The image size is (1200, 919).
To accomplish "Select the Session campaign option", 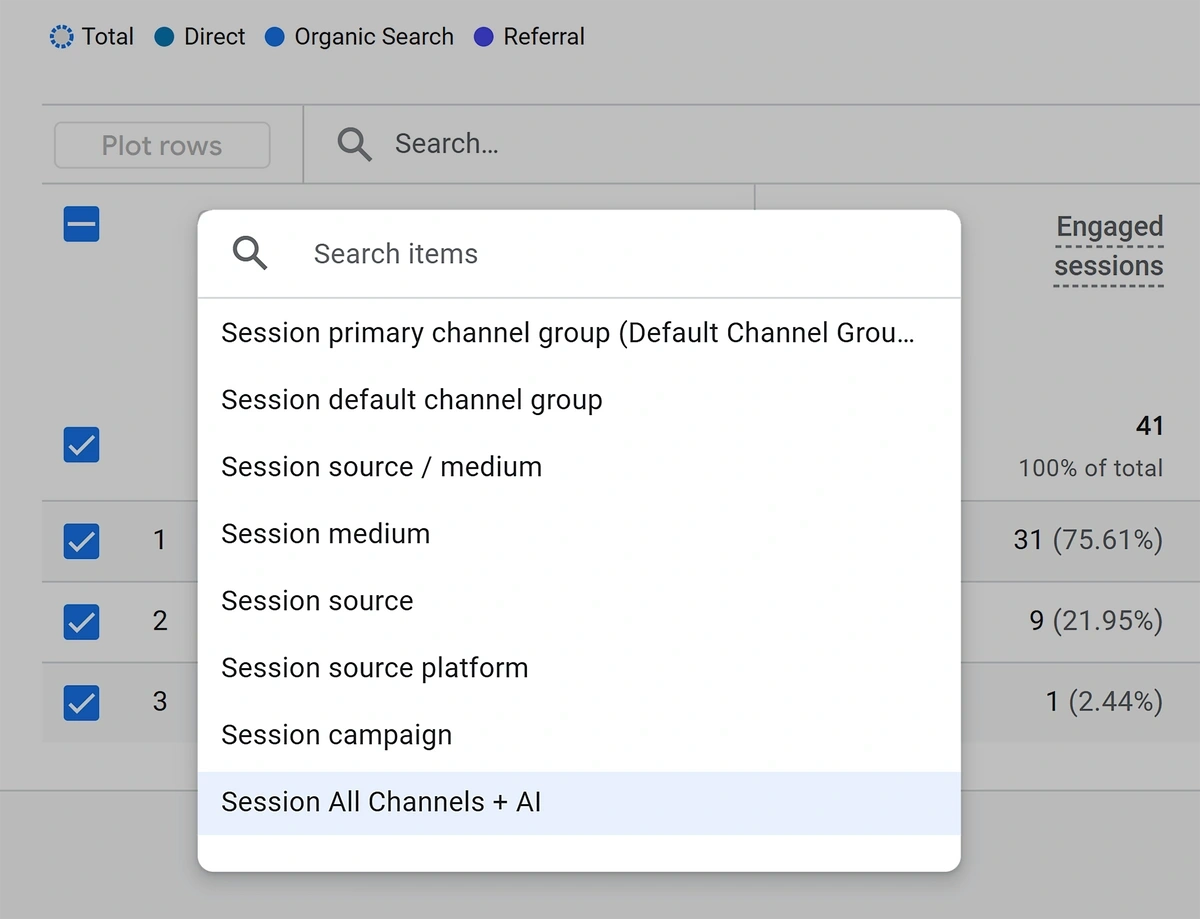I will point(579,735).
